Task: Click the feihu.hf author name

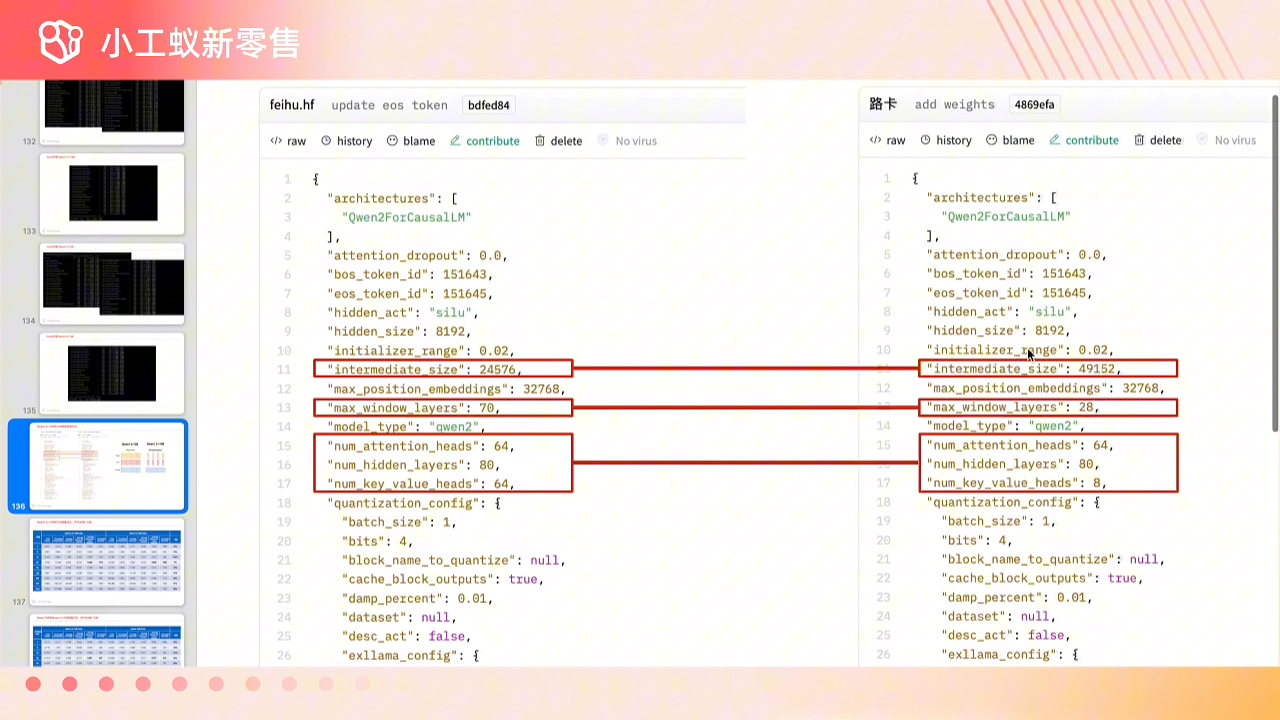Action: coord(292,105)
